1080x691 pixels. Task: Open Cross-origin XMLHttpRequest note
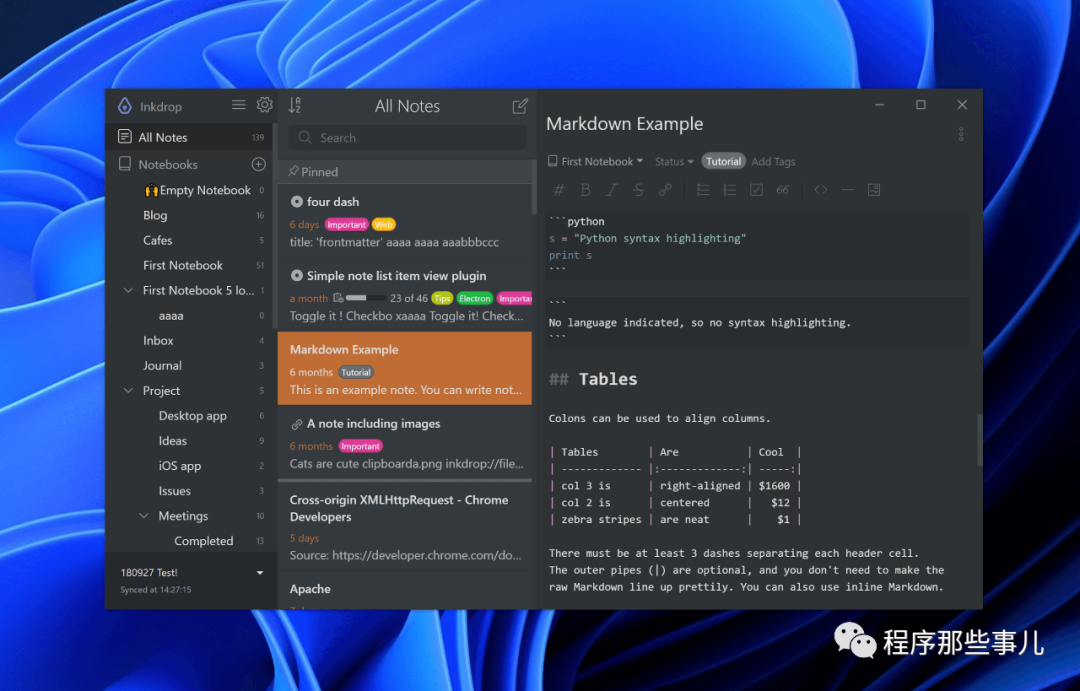coord(405,526)
